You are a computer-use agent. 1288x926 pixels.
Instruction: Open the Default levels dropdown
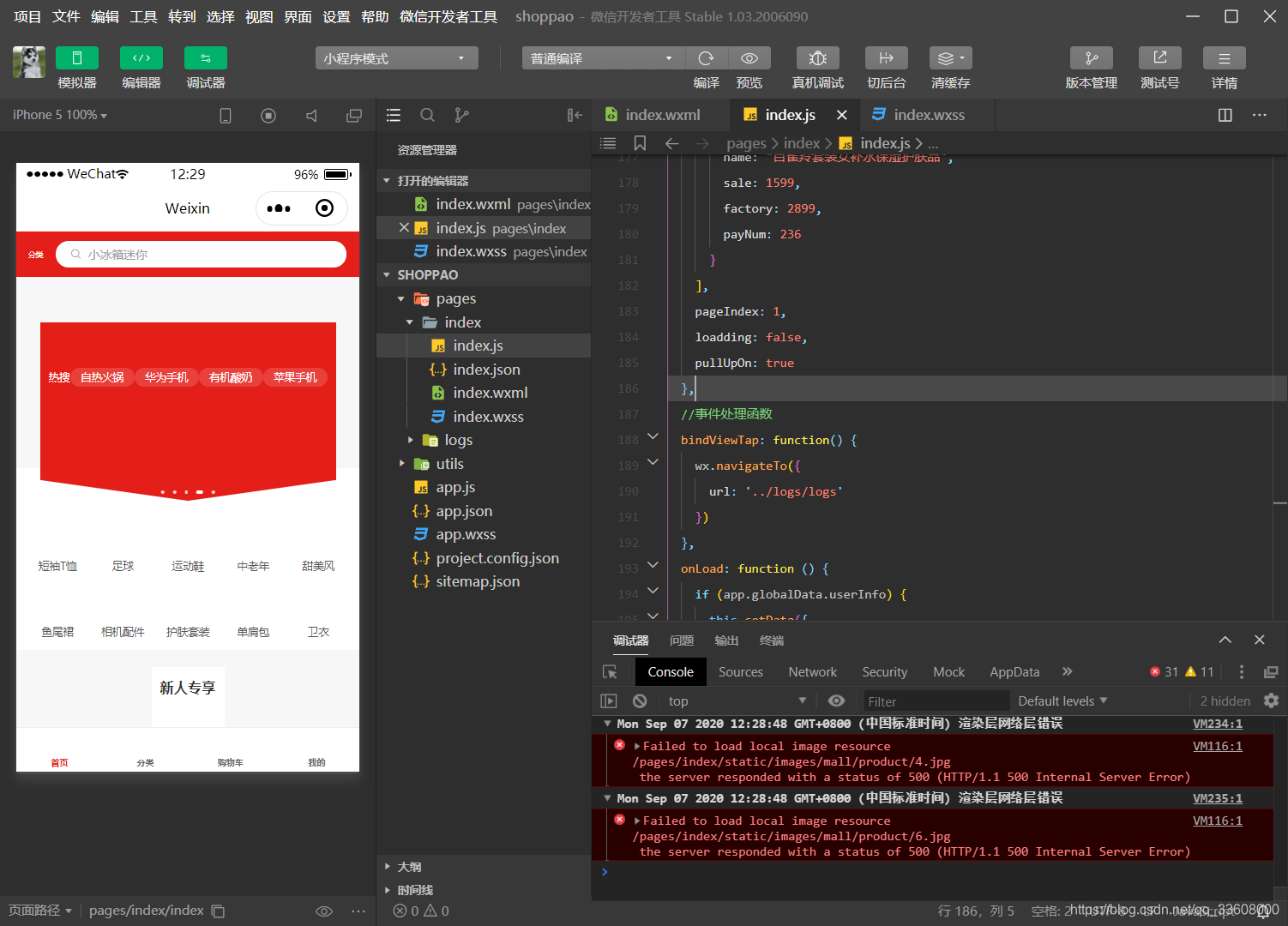pos(1062,701)
